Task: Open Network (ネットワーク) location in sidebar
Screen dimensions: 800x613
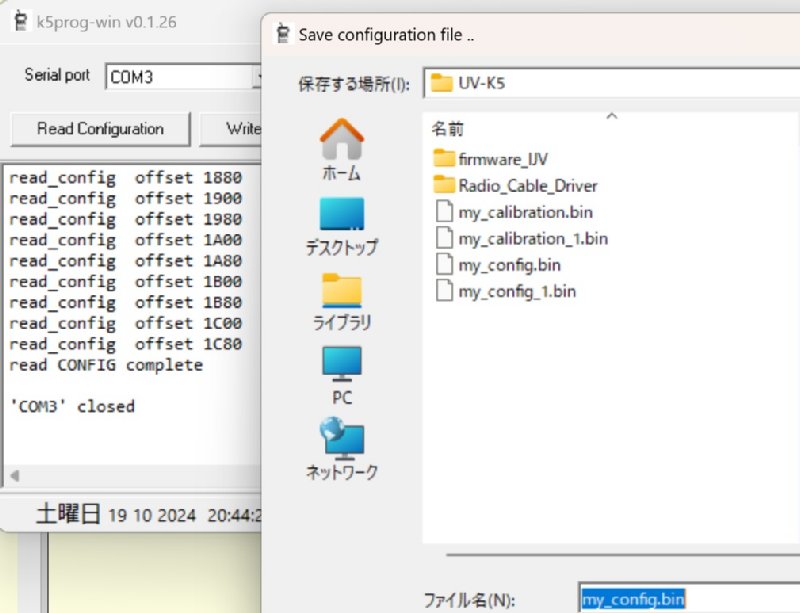Action: pyautogui.click(x=341, y=449)
